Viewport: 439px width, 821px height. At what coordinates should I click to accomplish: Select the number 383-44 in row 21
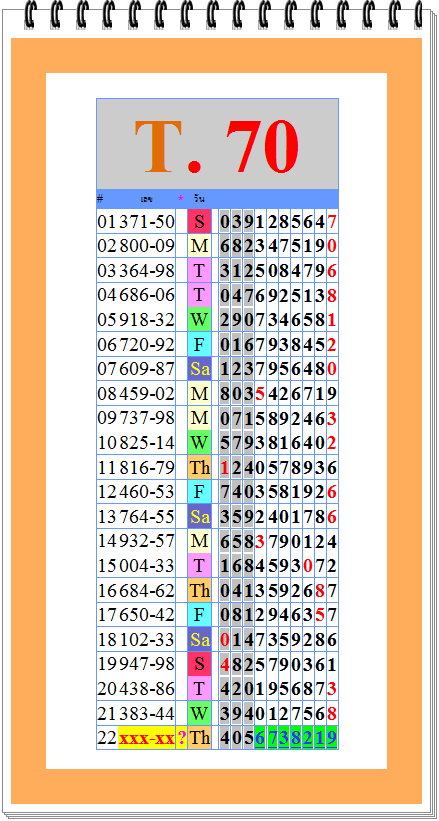(147, 713)
